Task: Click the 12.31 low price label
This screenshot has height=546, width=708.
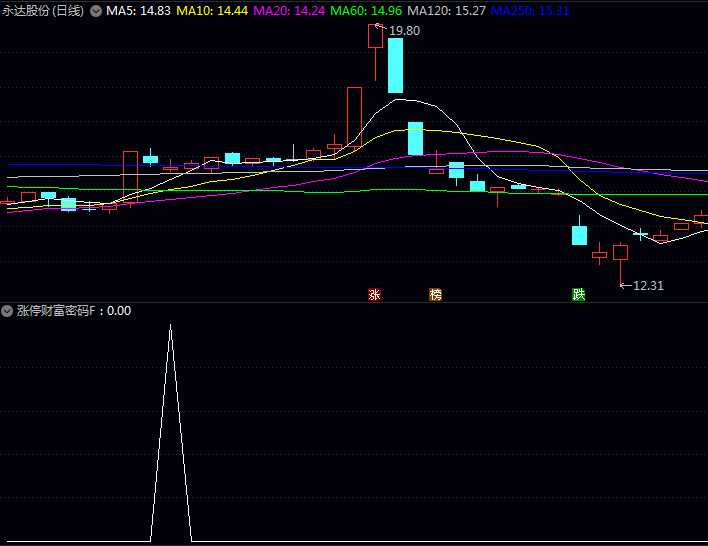Action: pyautogui.click(x=648, y=286)
